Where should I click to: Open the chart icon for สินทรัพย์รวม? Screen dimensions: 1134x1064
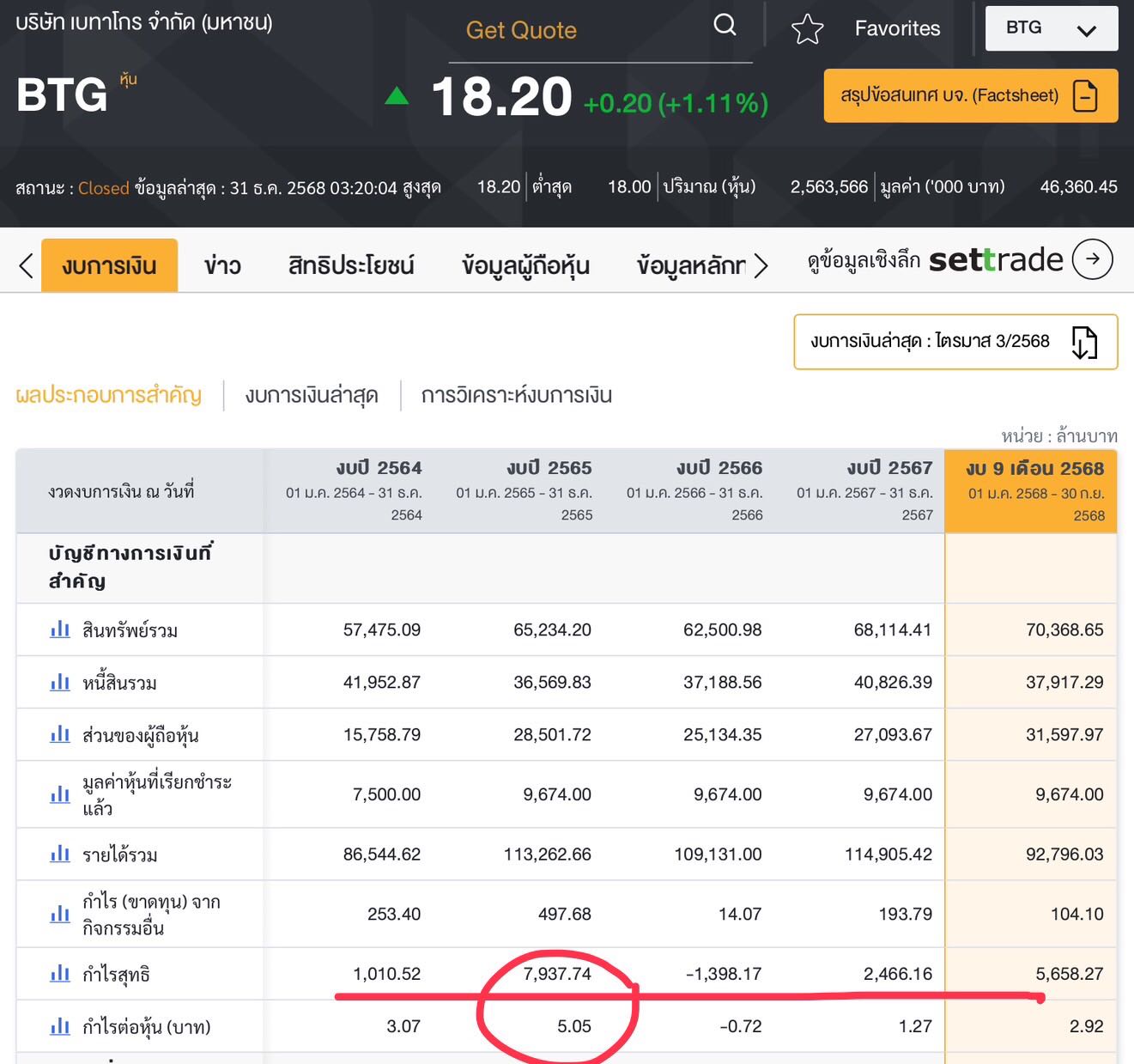60,629
